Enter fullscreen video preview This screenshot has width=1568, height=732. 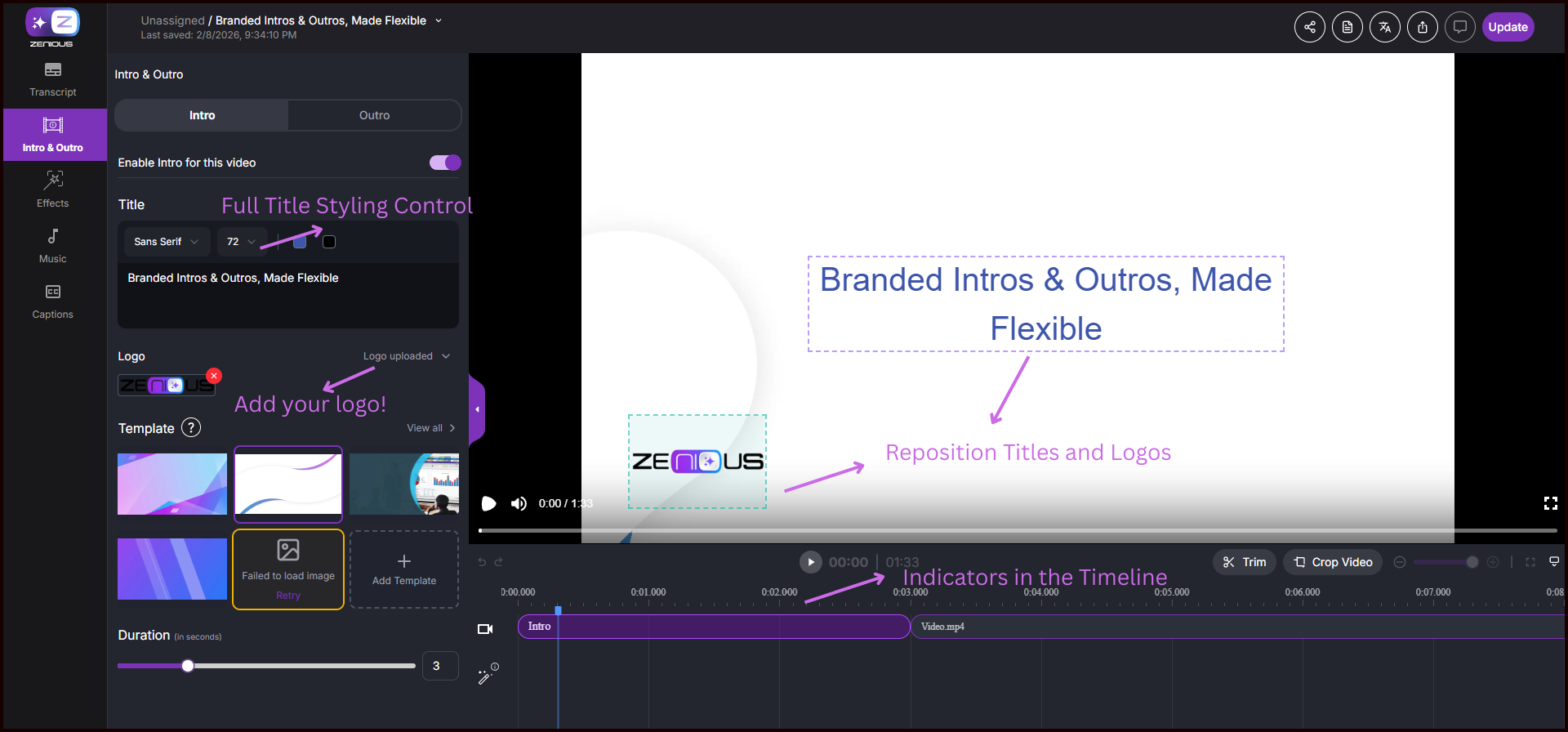(1550, 503)
